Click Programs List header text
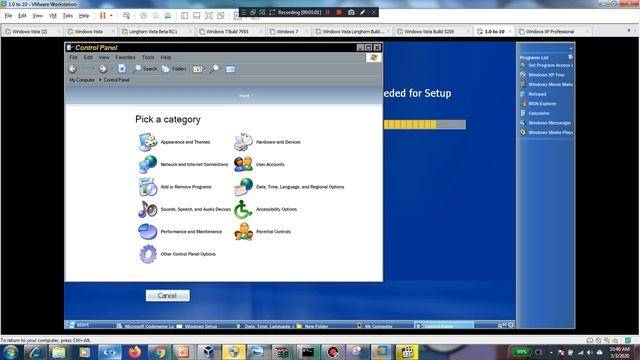This screenshot has height=360, width=640. (x=534, y=58)
